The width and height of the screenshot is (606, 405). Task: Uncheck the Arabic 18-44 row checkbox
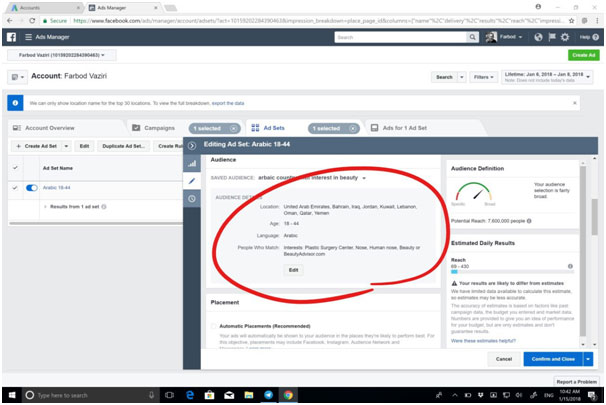tap(15, 187)
